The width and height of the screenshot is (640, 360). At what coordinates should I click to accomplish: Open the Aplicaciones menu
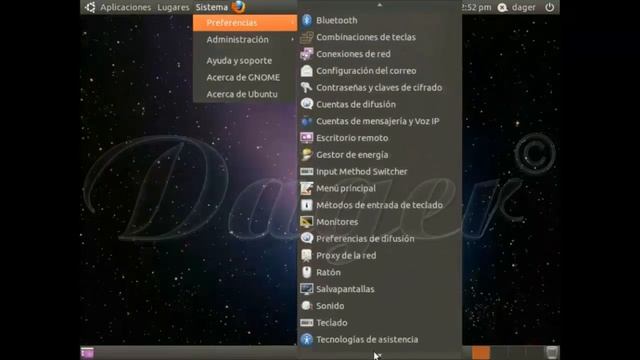(126, 7)
